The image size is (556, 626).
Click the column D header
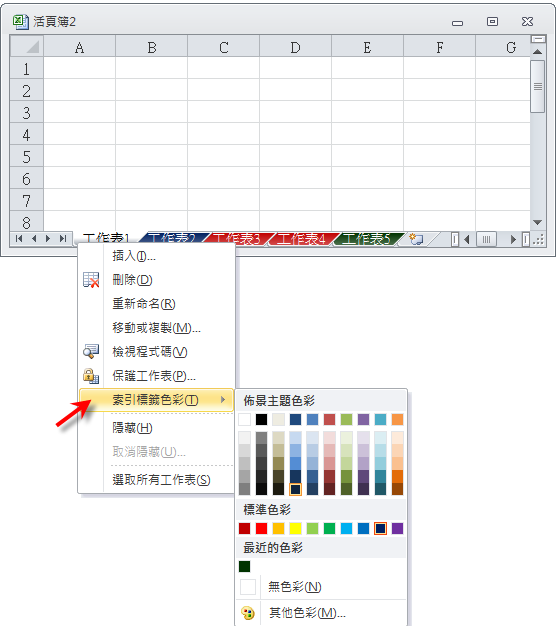[x=295, y=47]
